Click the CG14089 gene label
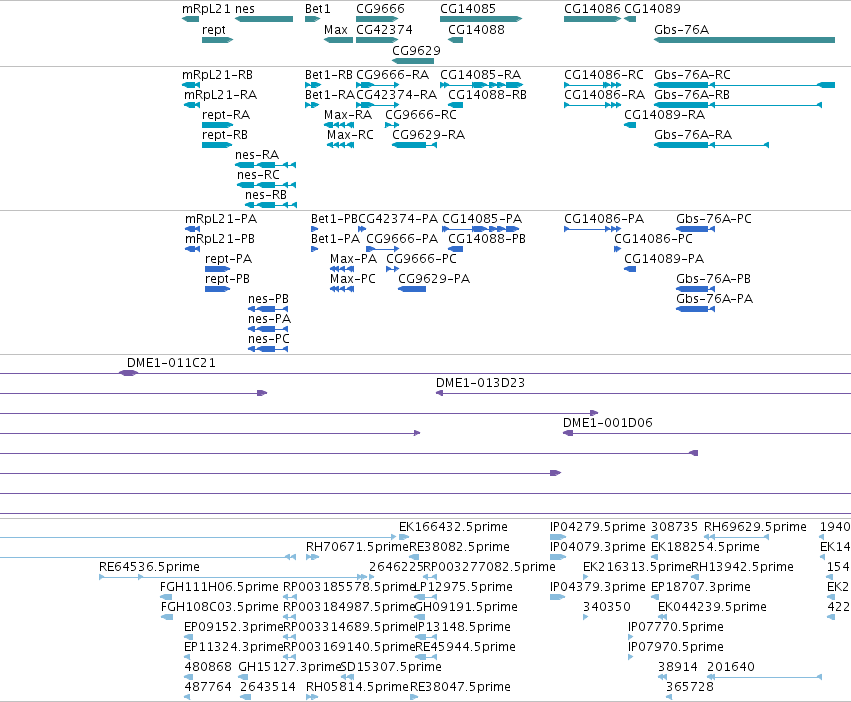Viewport: 851px width, 702px height. pyautogui.click(x=652, y=9)
